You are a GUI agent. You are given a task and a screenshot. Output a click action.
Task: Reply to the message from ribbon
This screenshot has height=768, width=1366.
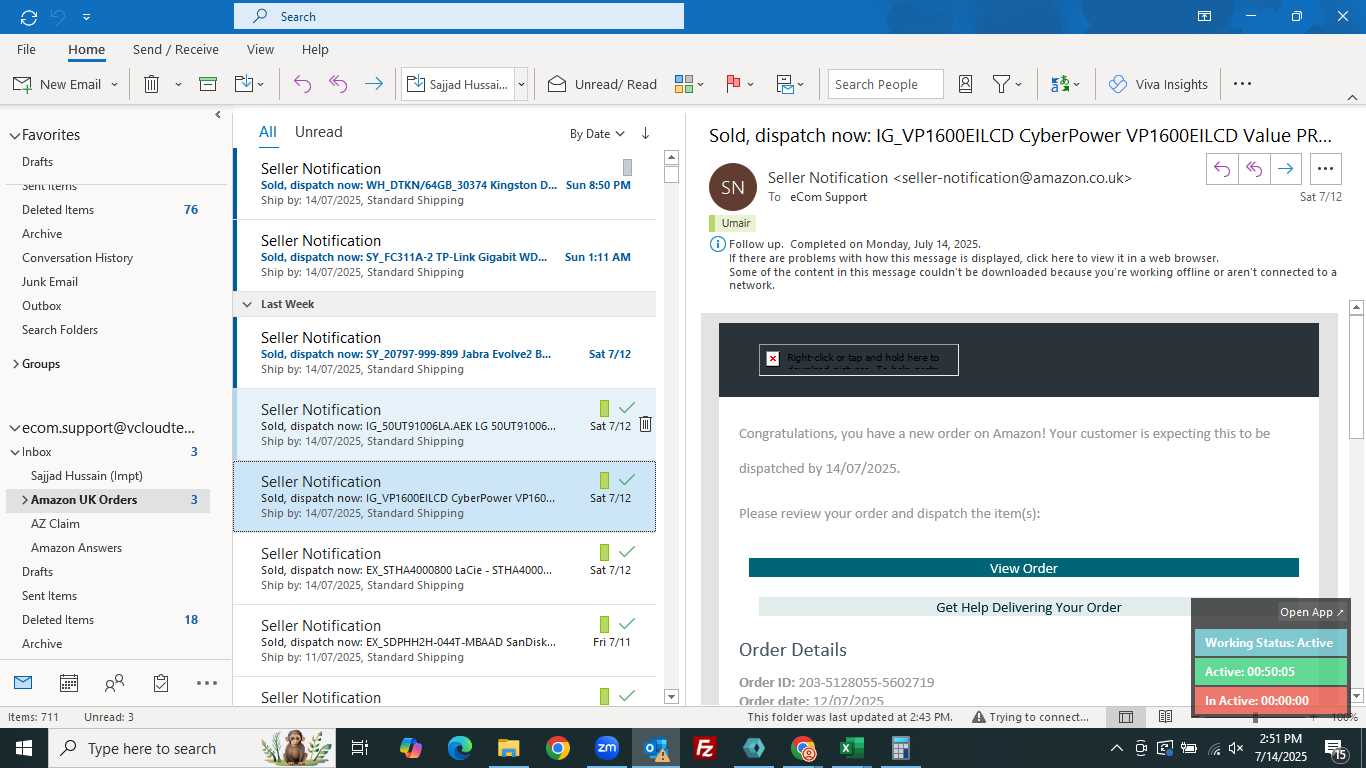302,84
